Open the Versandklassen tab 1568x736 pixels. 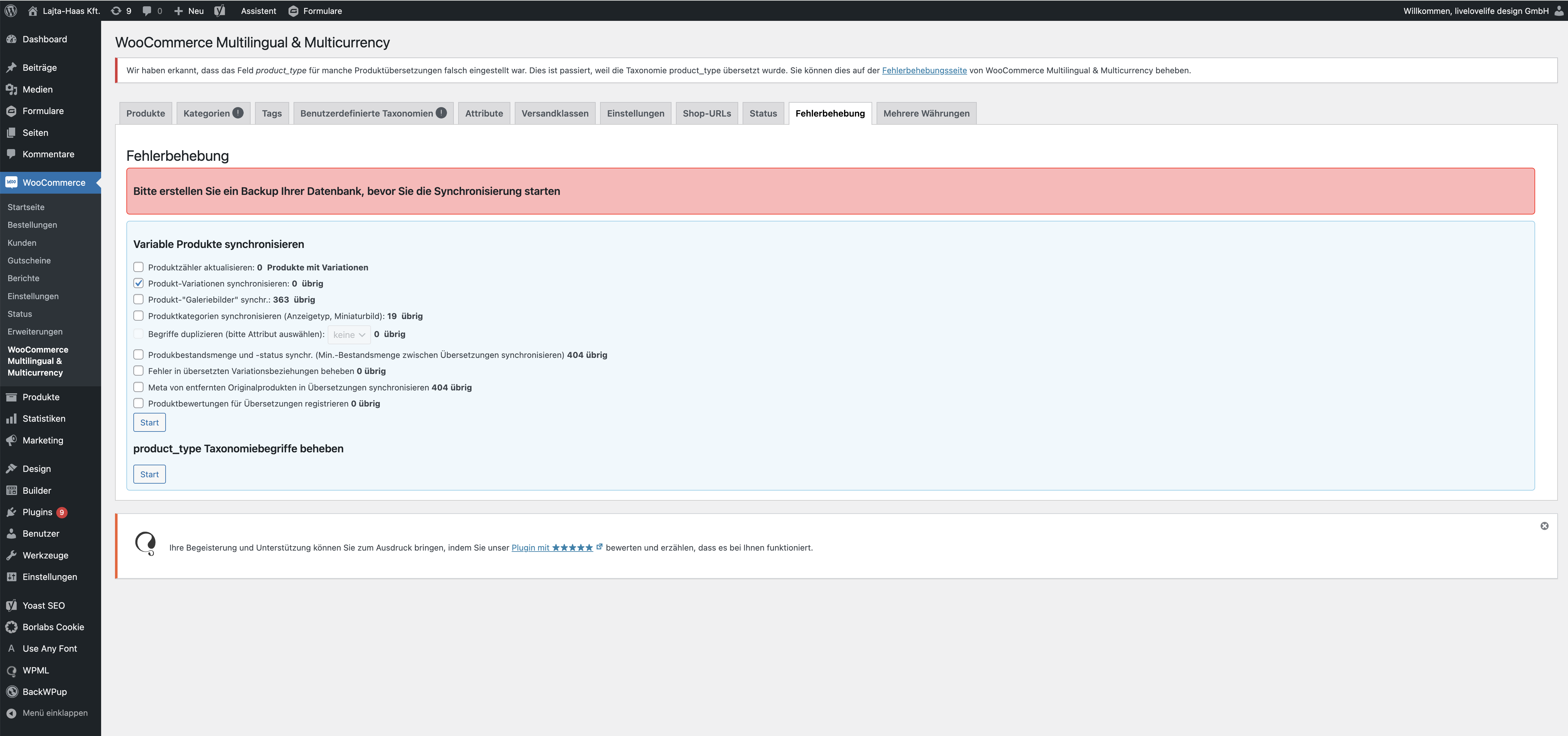point(555,113)
